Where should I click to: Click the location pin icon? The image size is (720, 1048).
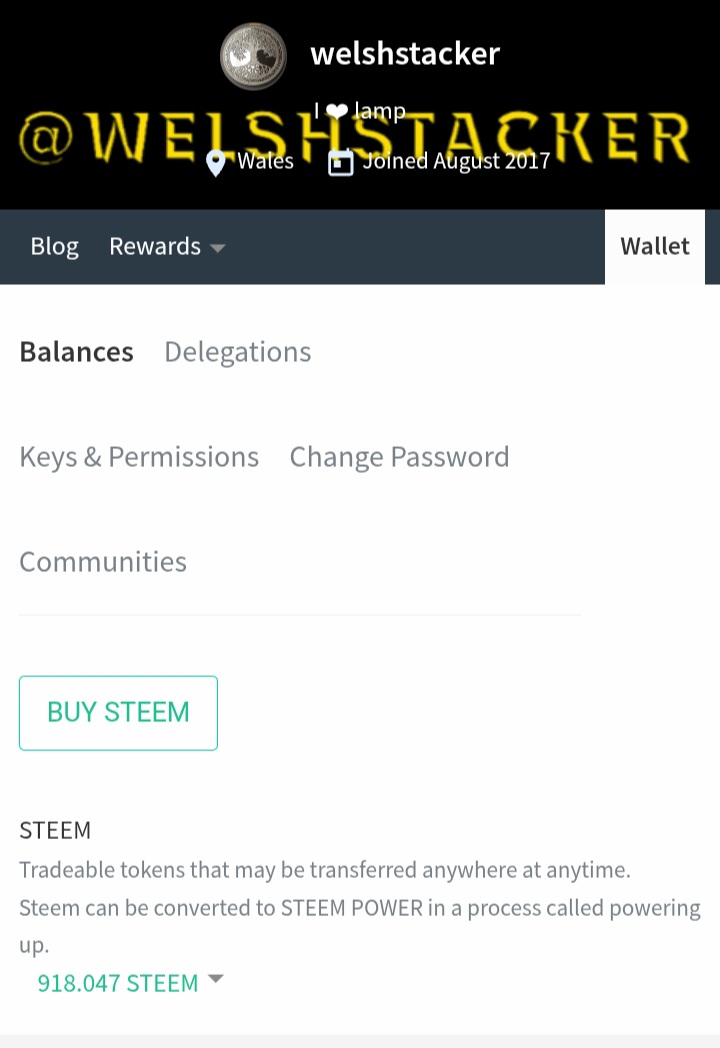point(215,163)
